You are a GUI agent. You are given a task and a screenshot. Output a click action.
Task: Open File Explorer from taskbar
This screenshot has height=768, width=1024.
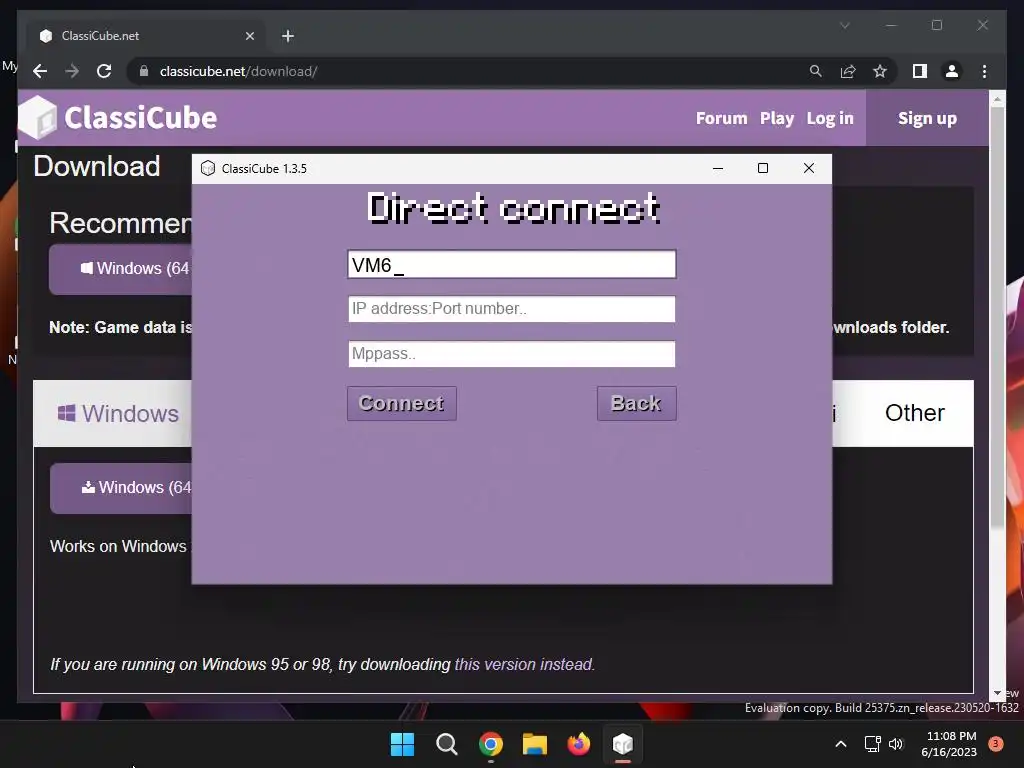click(535, 744)
